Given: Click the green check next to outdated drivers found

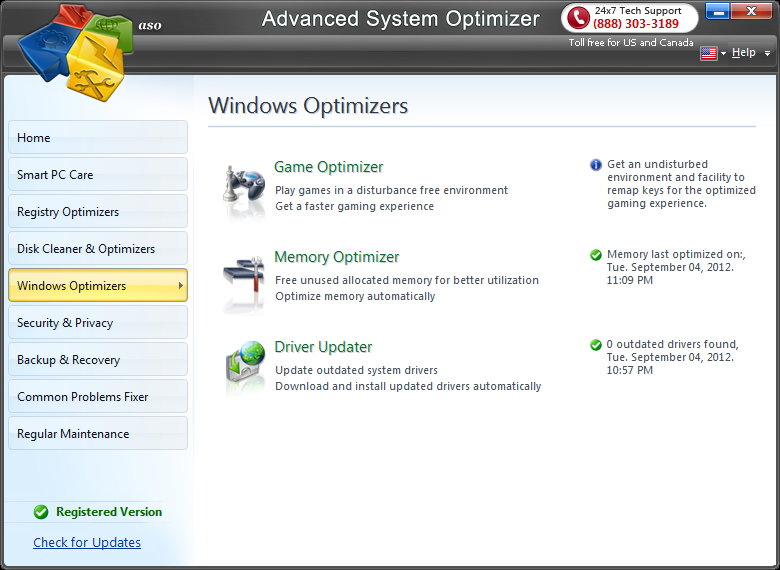Looking at the screenshot, I should (595, 345).
